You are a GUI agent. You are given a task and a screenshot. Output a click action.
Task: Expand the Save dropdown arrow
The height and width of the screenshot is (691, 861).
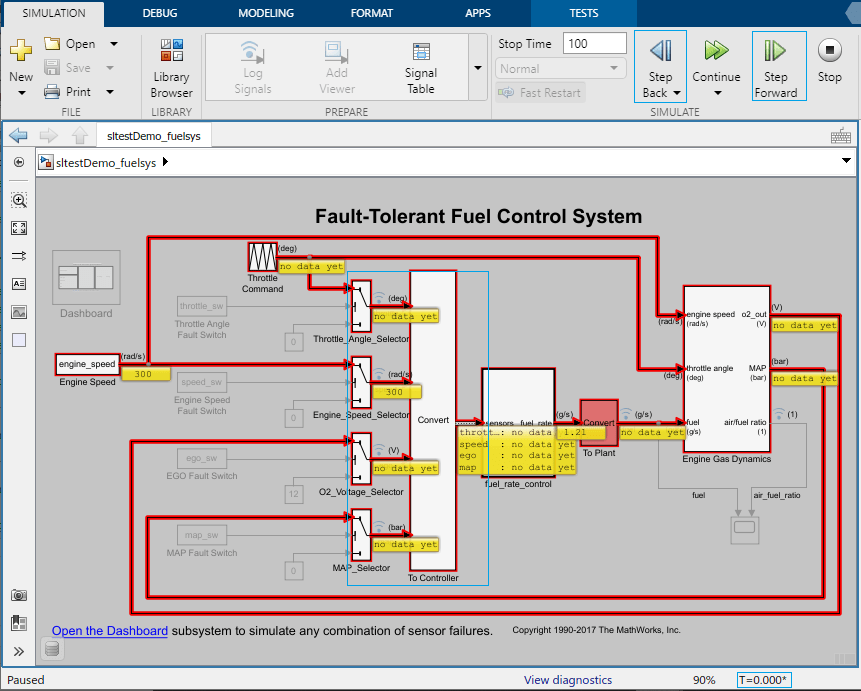(110, 68)
